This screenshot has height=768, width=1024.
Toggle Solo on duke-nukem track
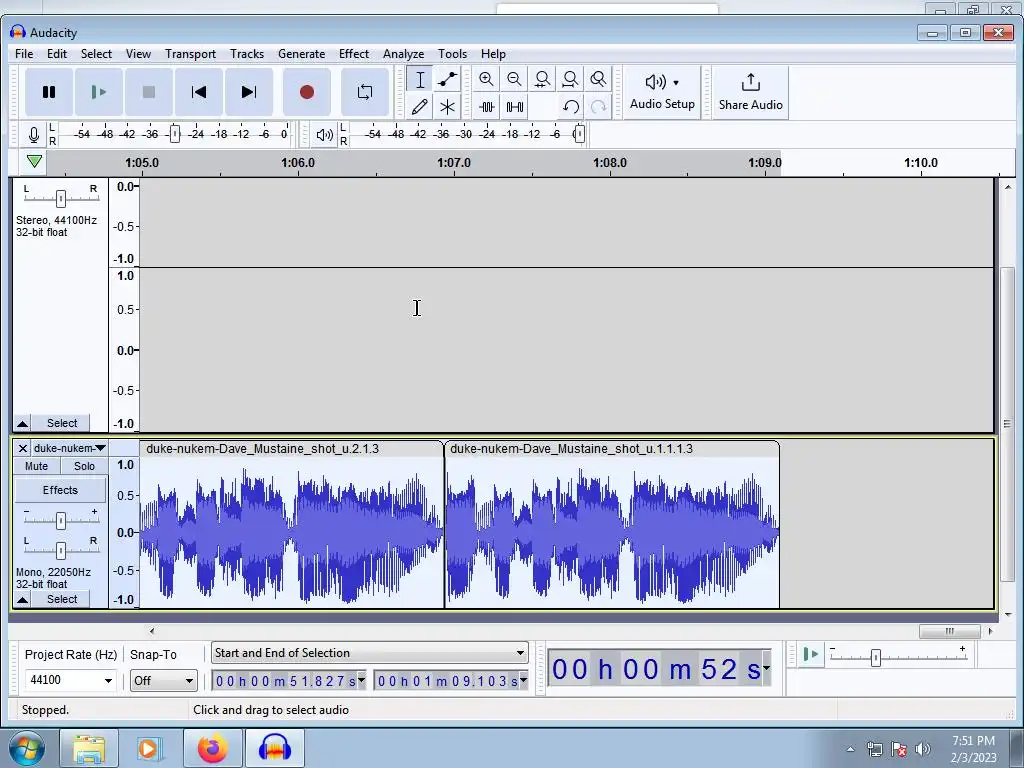tap(84, 466)
